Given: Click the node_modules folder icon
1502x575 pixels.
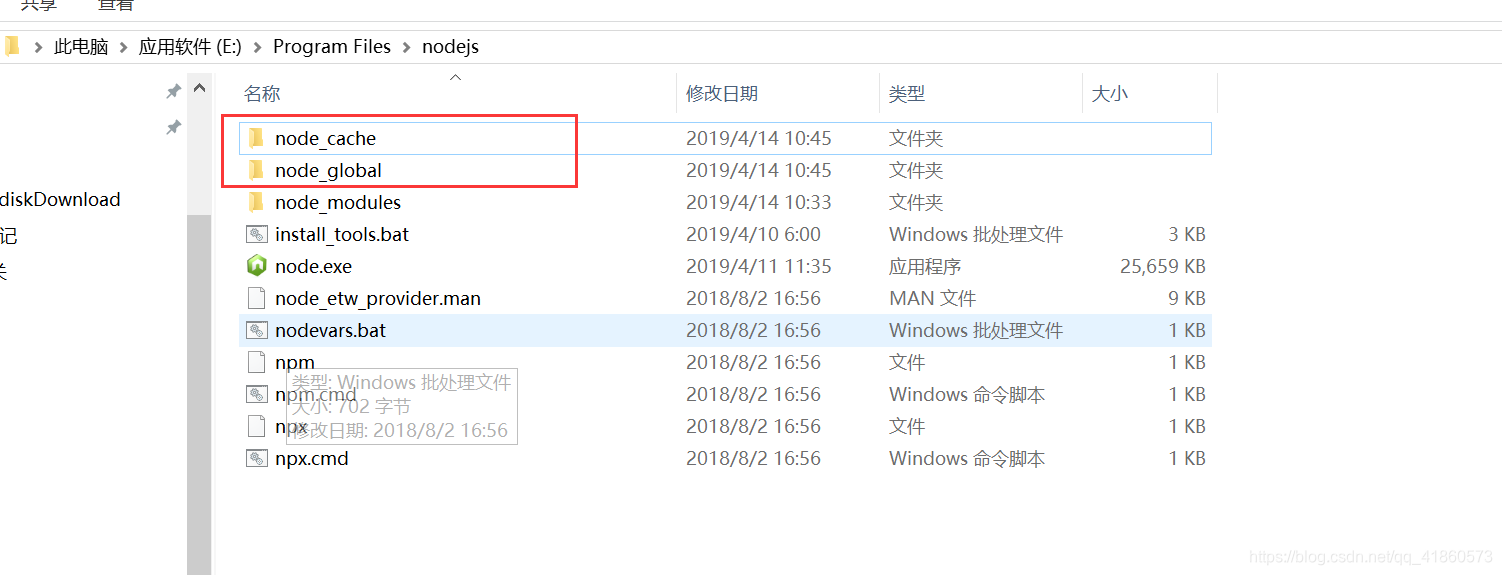Looking at the screenshot, I should click(x=256, y=202).
